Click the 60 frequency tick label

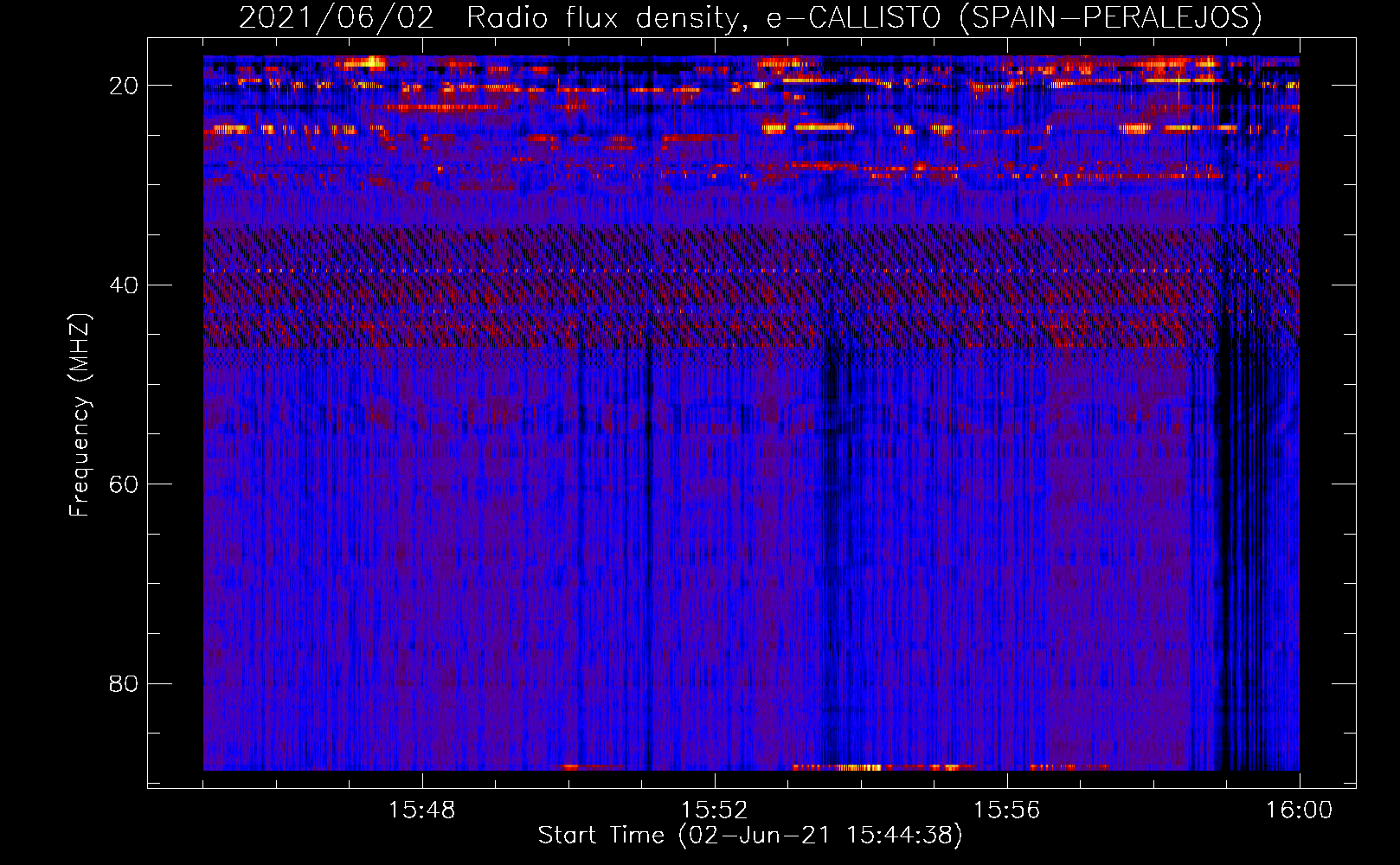pos(125,484)
